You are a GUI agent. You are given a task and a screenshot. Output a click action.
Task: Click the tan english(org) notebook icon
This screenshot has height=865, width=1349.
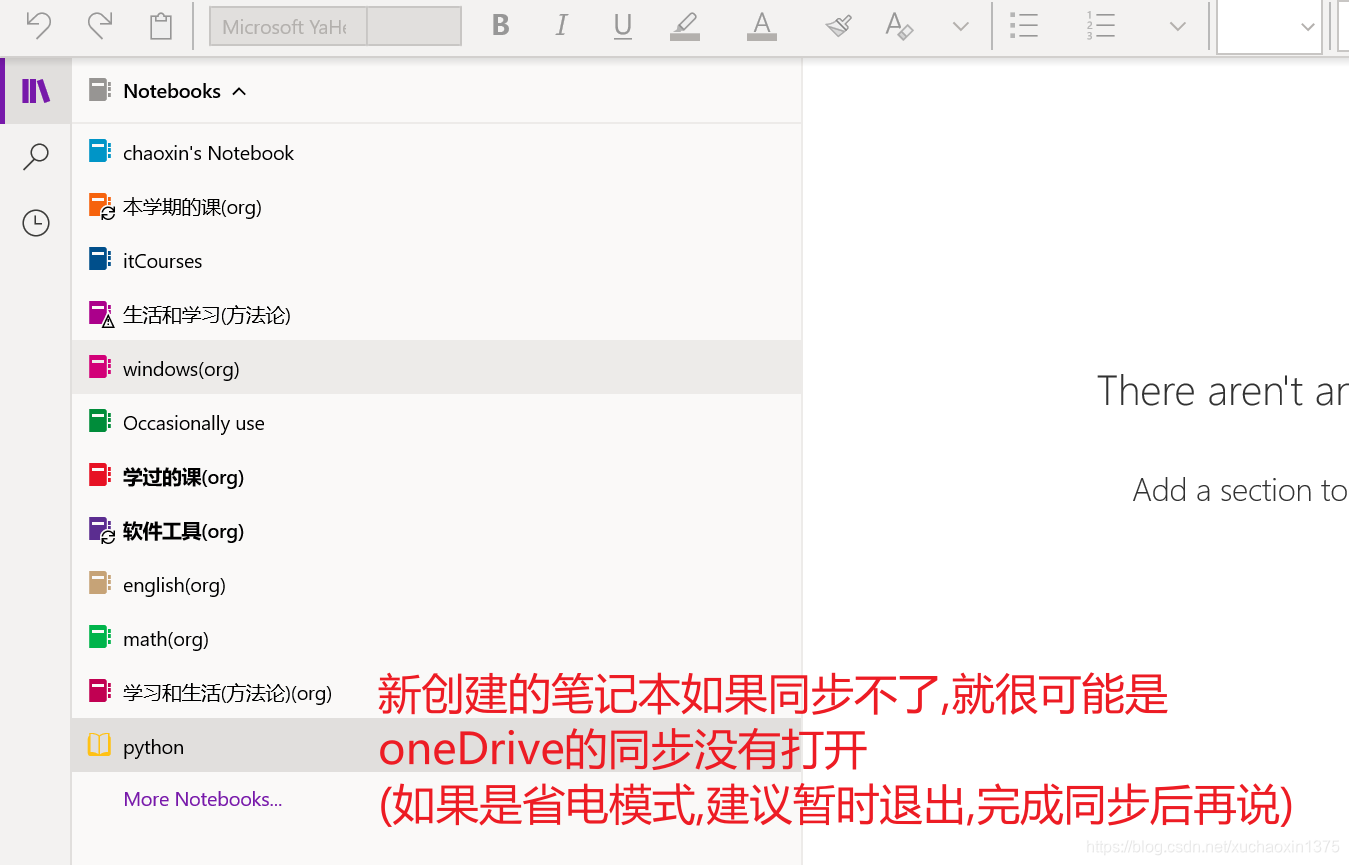(100, 584)
